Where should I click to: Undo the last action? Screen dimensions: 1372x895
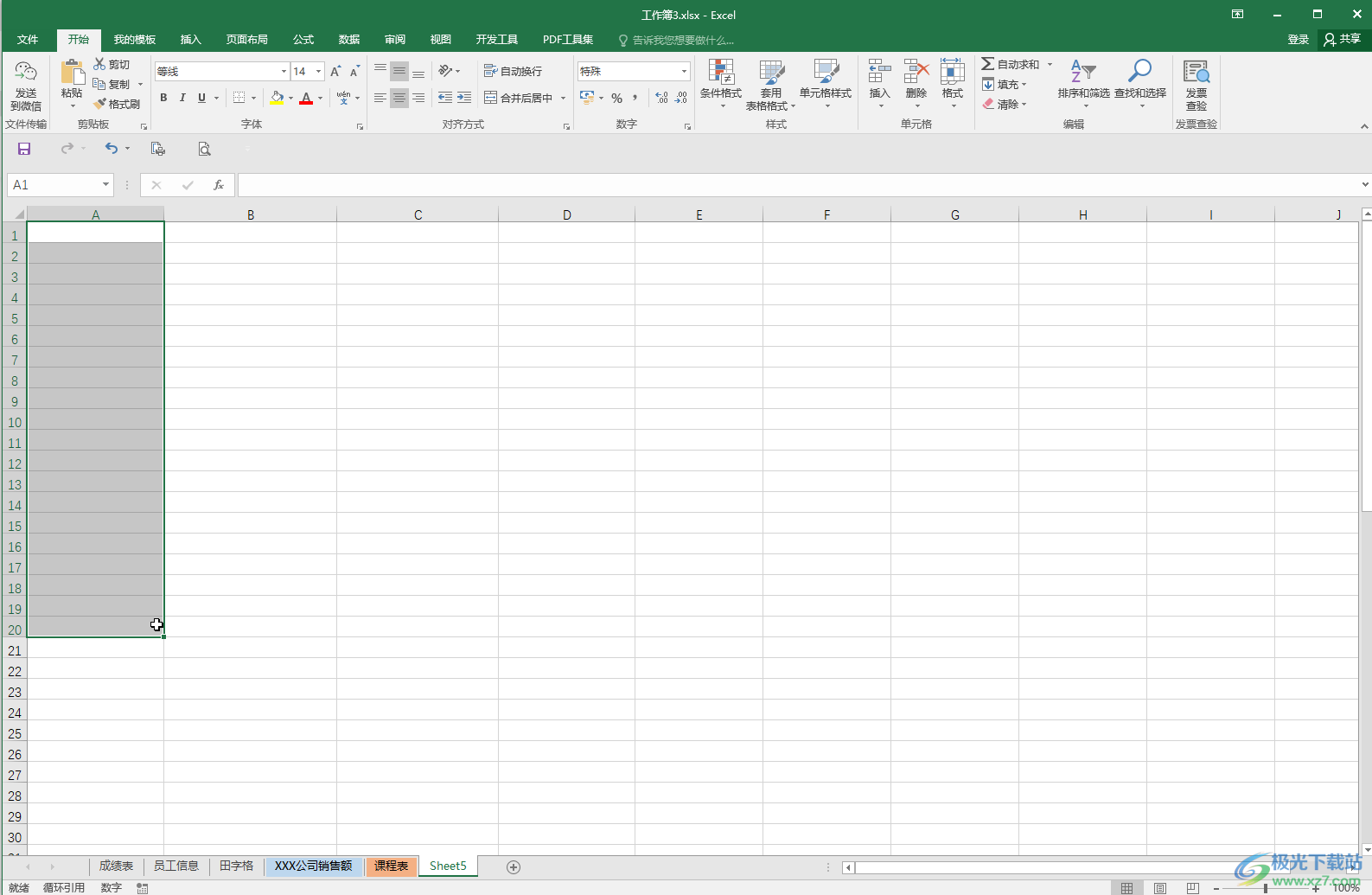(x=112, y=149)
